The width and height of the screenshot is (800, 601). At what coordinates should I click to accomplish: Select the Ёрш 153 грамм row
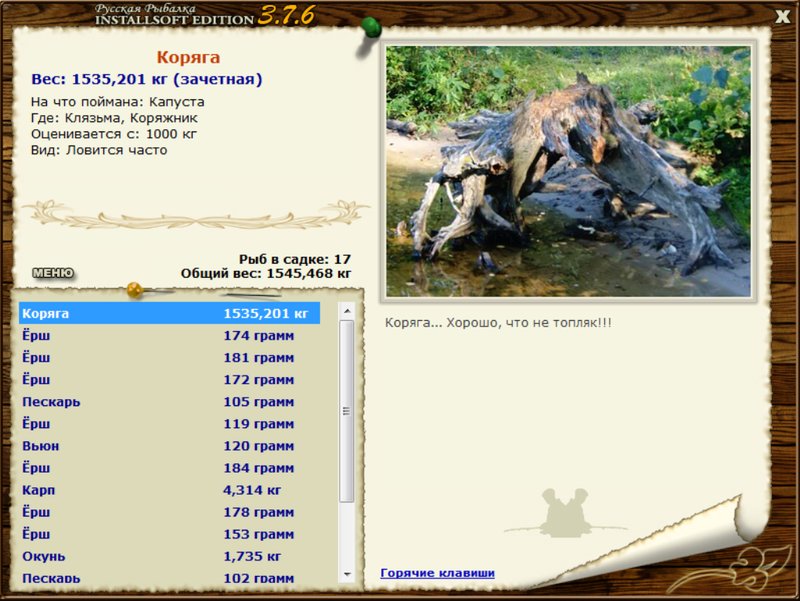tap(169, 534)
